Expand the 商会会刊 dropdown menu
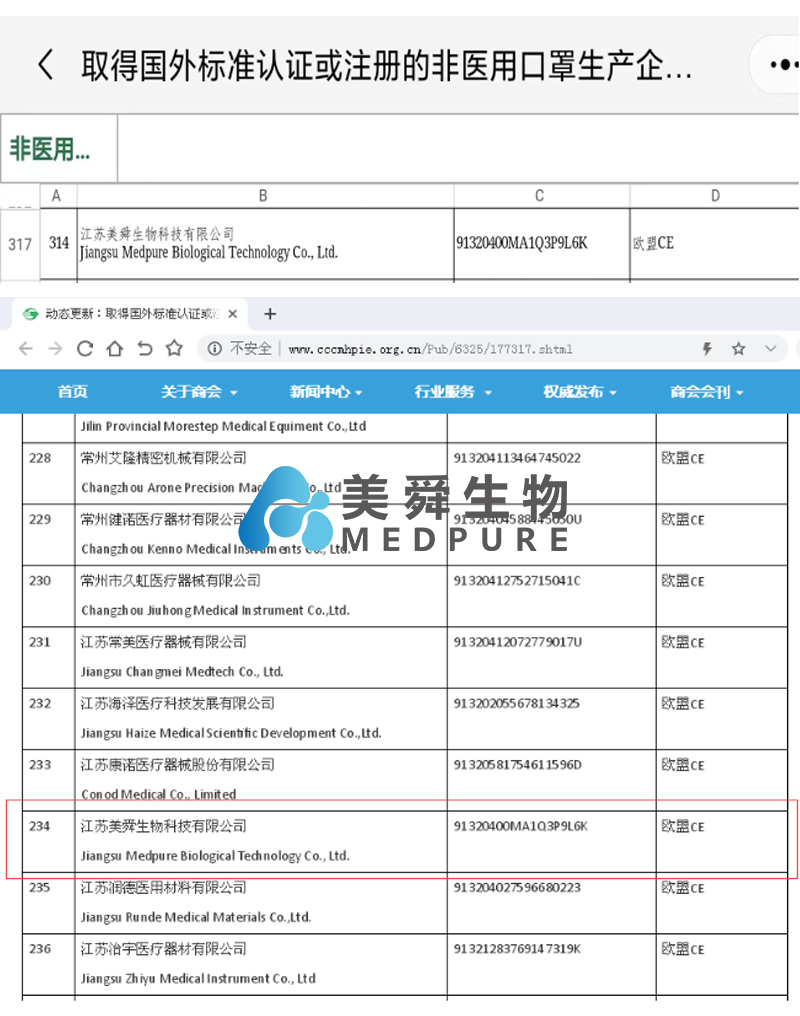 pyautogui.click(x=707, y=391)
